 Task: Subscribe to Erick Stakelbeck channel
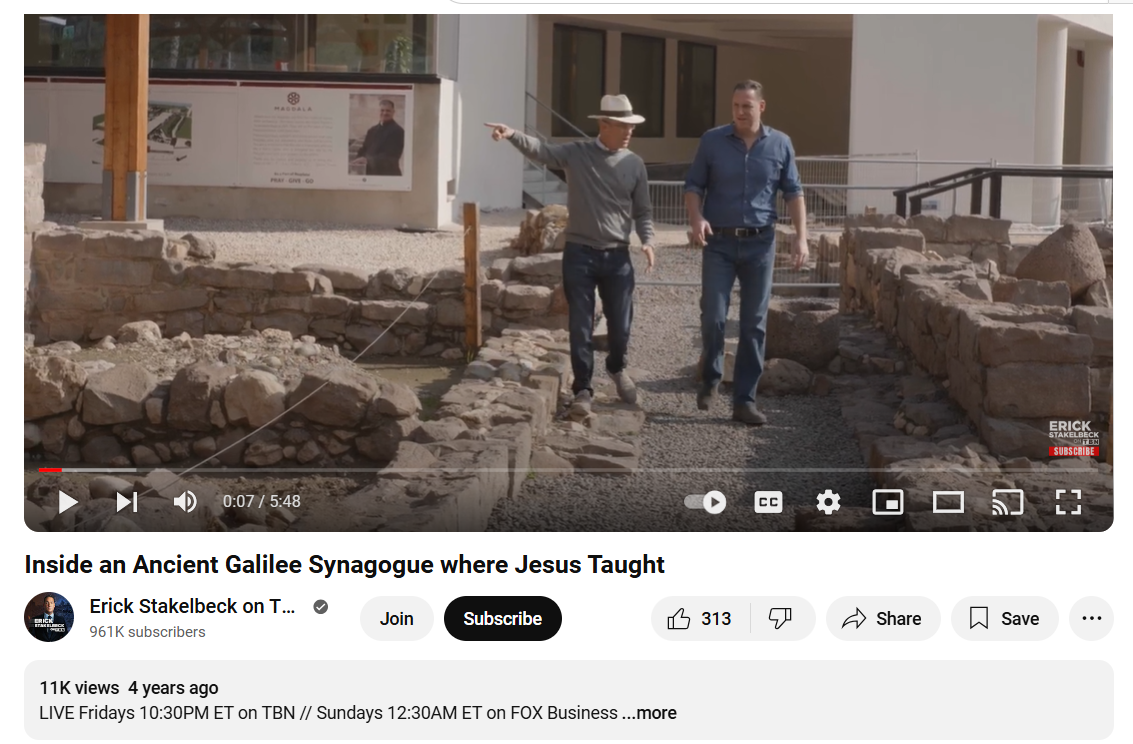[502, 618]
